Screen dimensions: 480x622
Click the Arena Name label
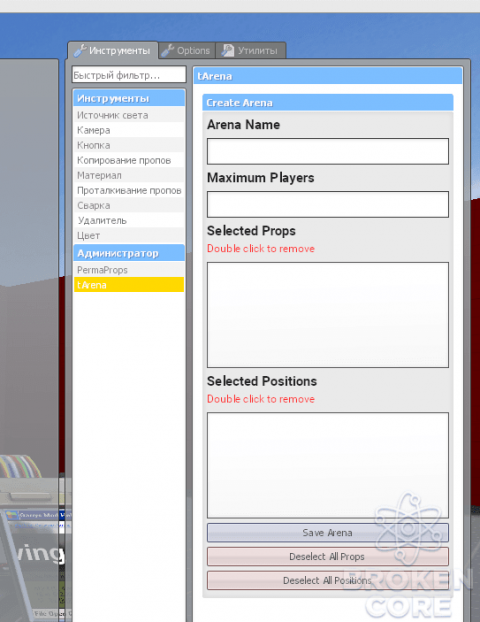click(x=243, y=125)
